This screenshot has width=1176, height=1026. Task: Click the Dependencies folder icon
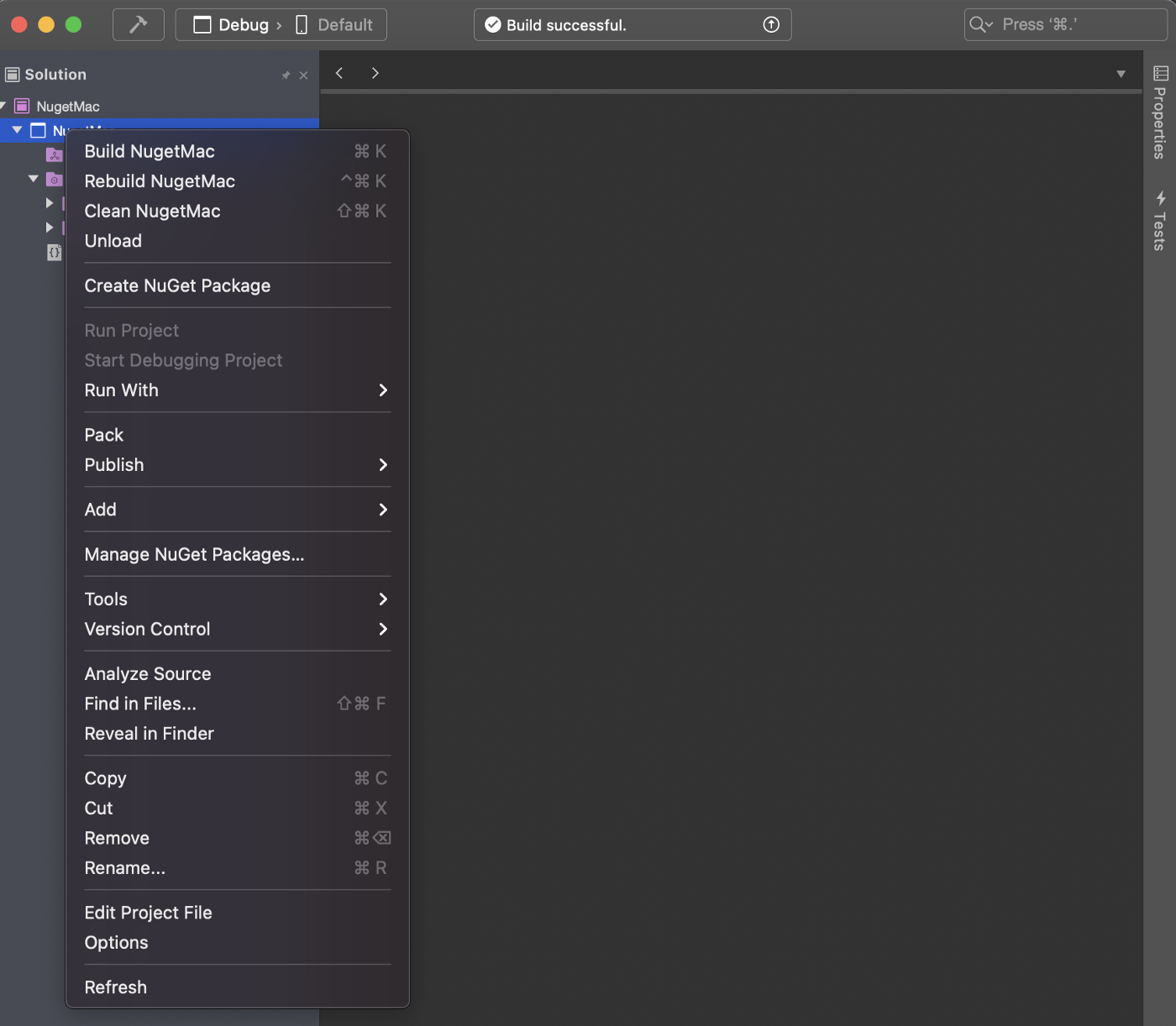(x=54, y=179)
